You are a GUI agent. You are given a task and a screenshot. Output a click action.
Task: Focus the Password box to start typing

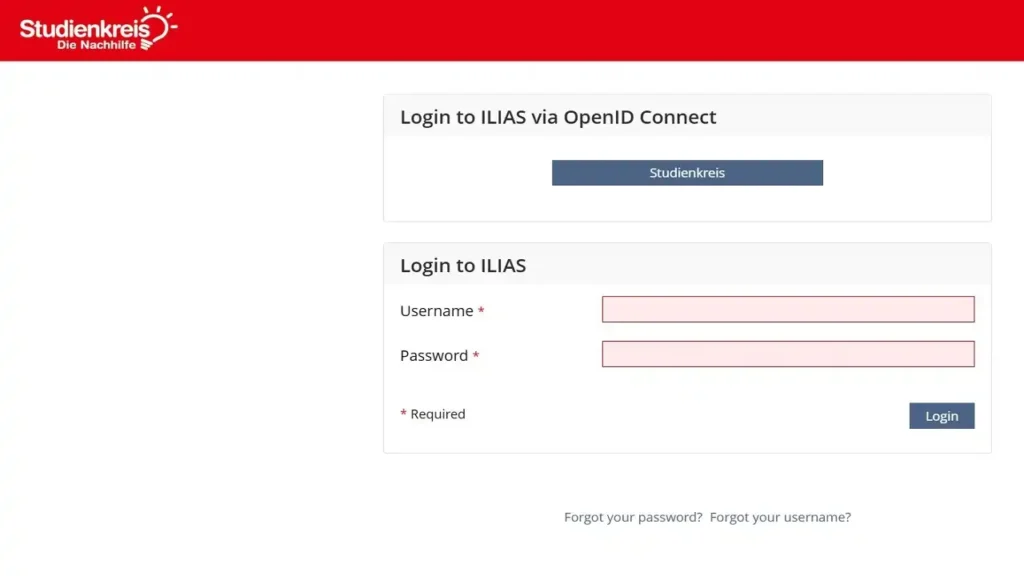[x=787, y=354]
